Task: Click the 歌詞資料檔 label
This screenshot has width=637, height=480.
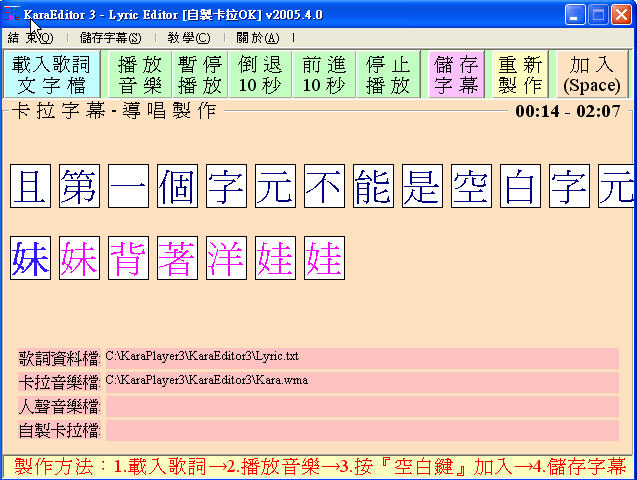Action: click(59, 359)
